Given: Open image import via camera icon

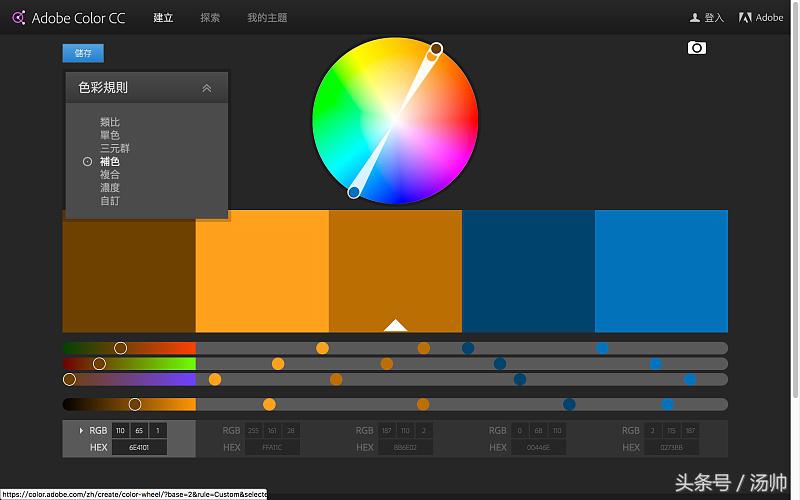Looking at the screenshot, I should click(x=696, y=48).
